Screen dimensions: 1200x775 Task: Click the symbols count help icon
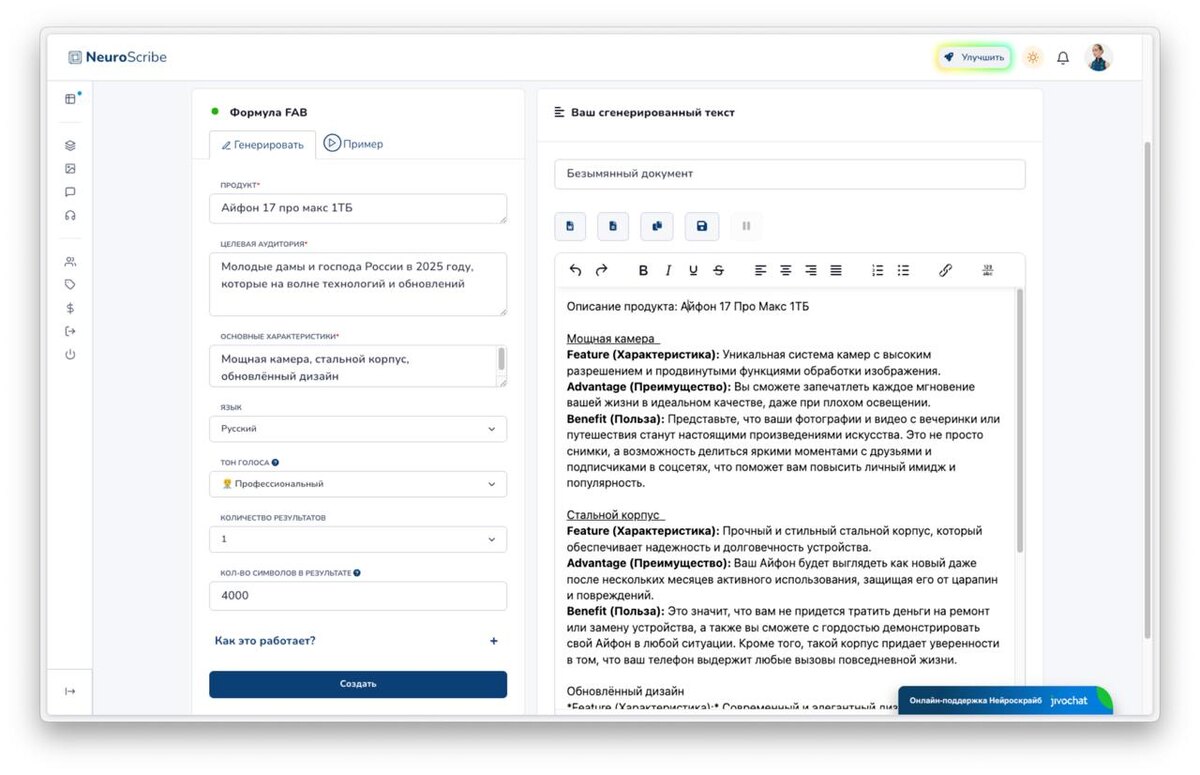(x=357, y=573)
